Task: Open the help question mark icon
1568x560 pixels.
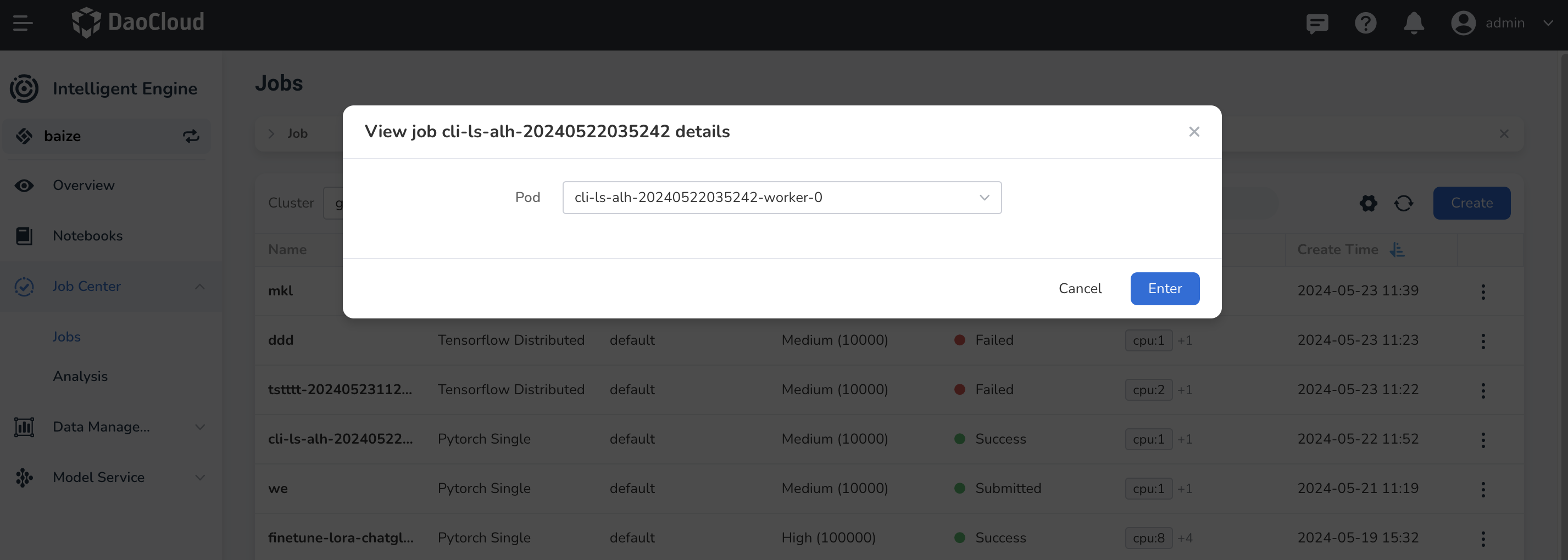Action: (1365, 23)
